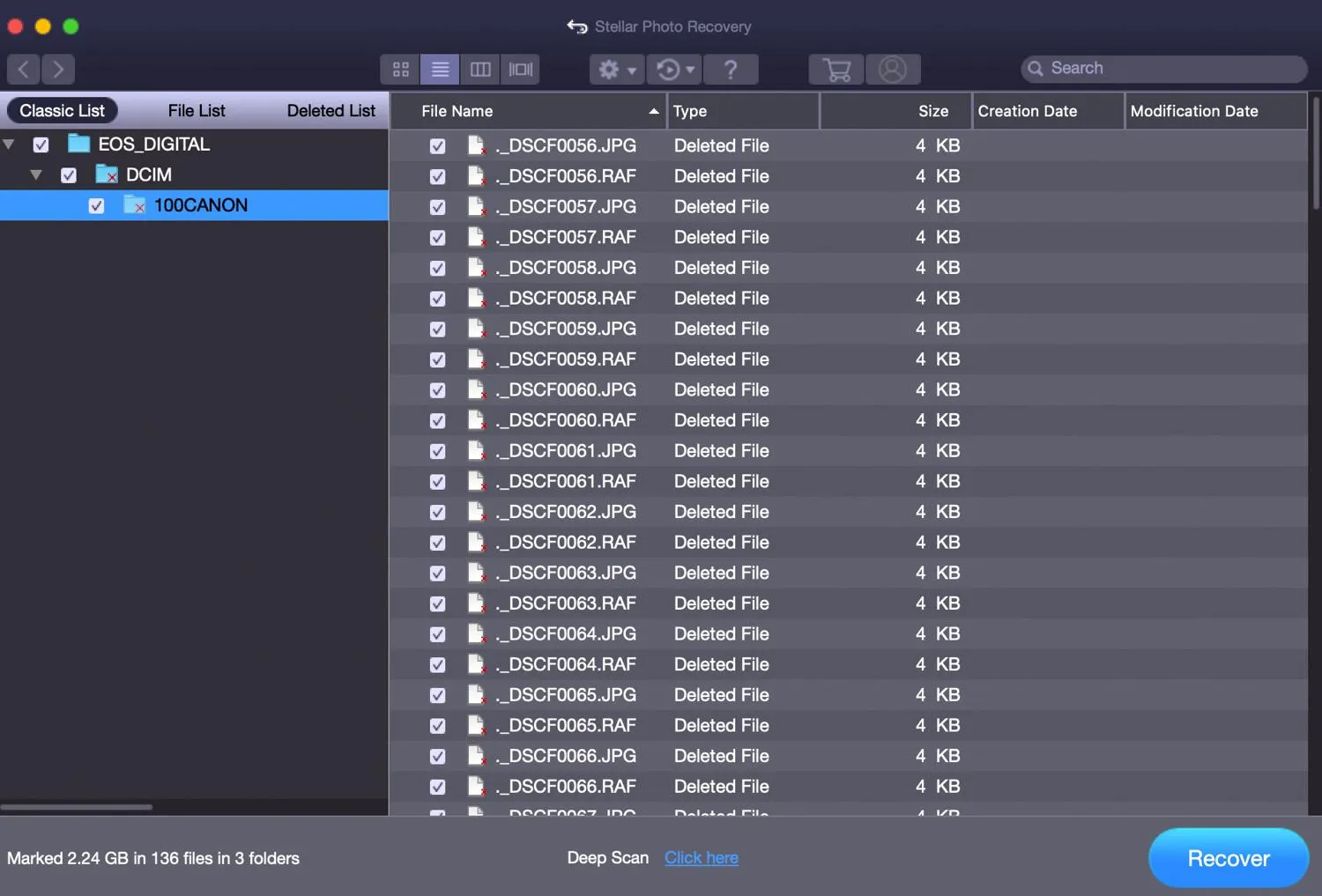Image resolution: width=1322 pixels, height=896 pixels.
Task: Go back with the left arrow button
Action: 24,69
